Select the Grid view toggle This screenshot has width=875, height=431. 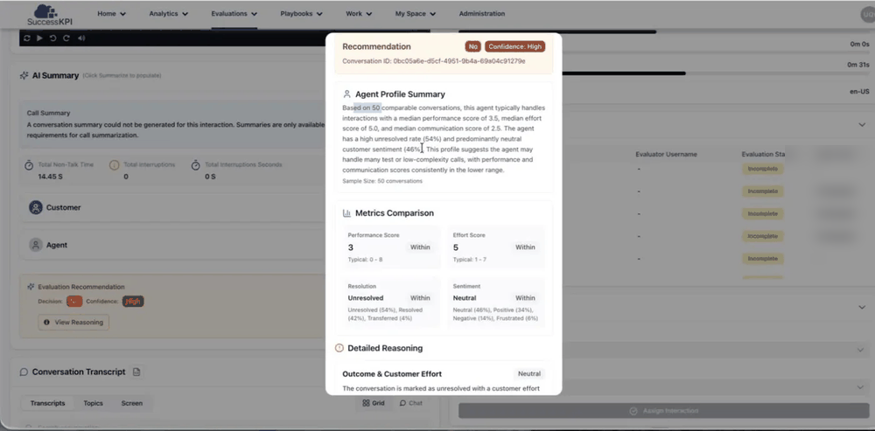[373, 403]
